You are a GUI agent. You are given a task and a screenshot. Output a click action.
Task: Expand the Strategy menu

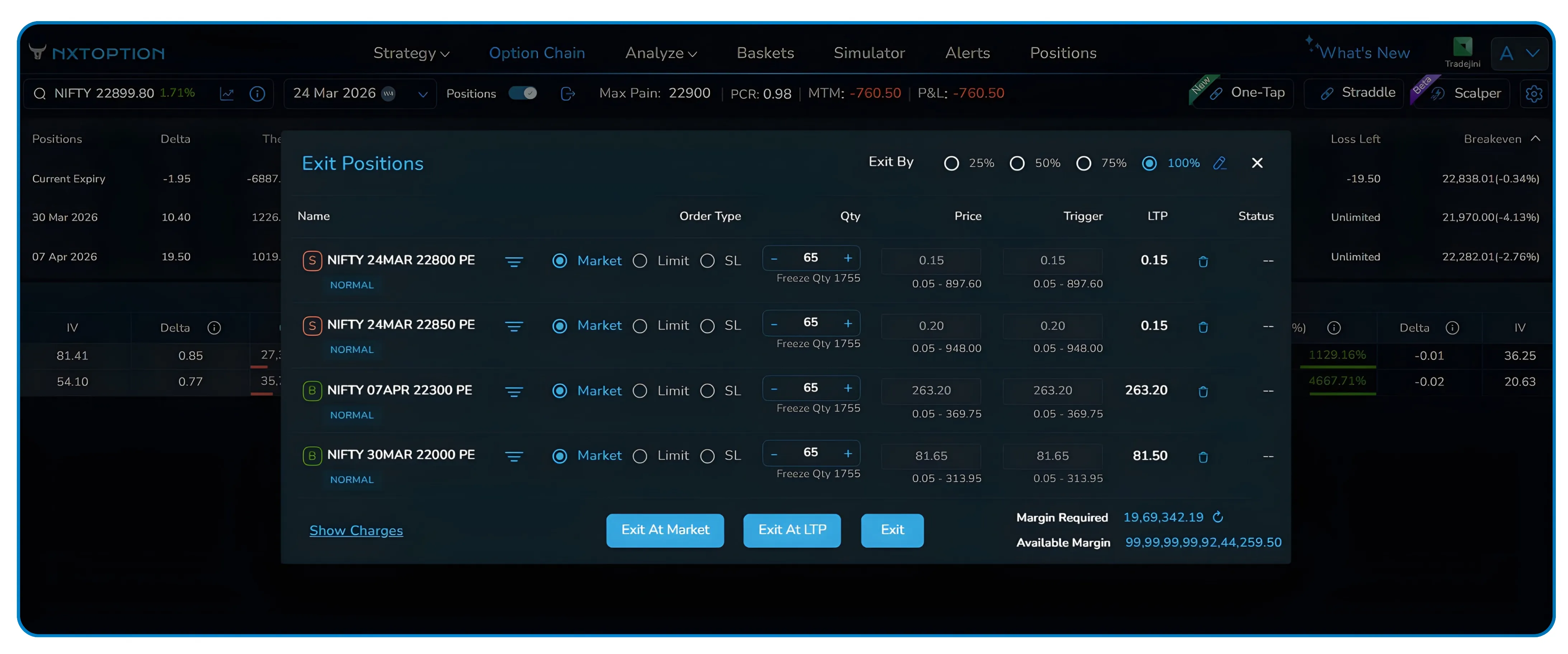click(x=411, y=53)
